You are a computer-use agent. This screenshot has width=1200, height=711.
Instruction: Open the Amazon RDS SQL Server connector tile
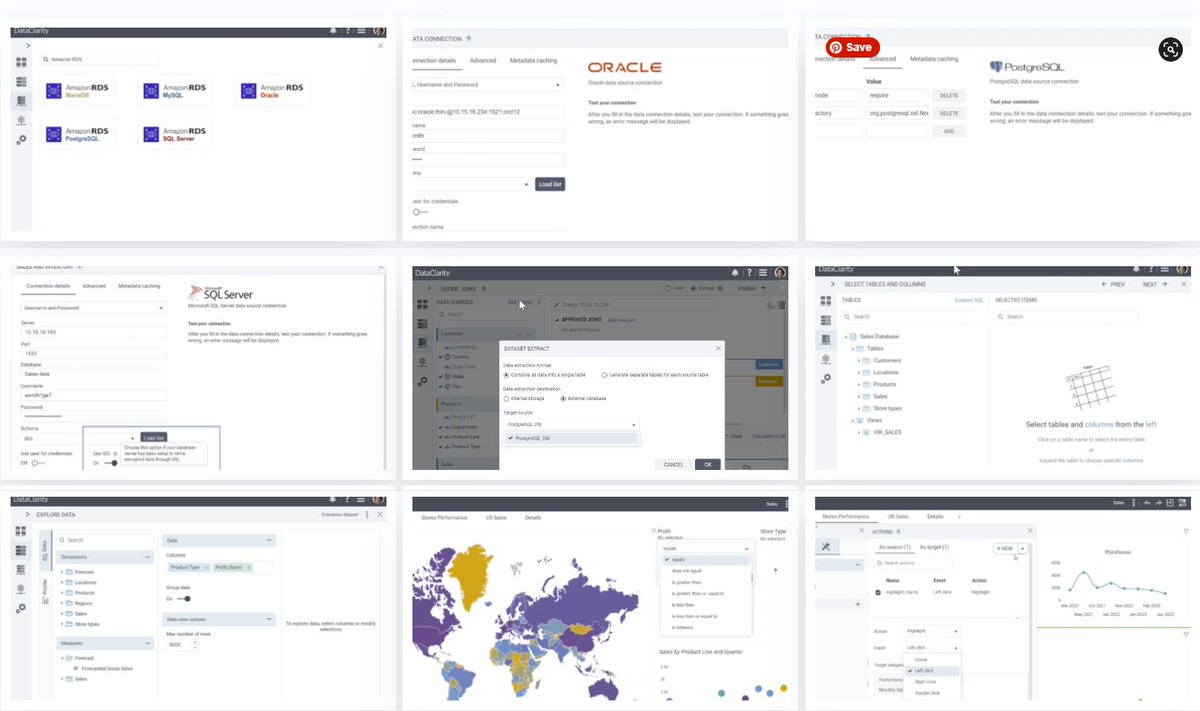click(175, 134)
